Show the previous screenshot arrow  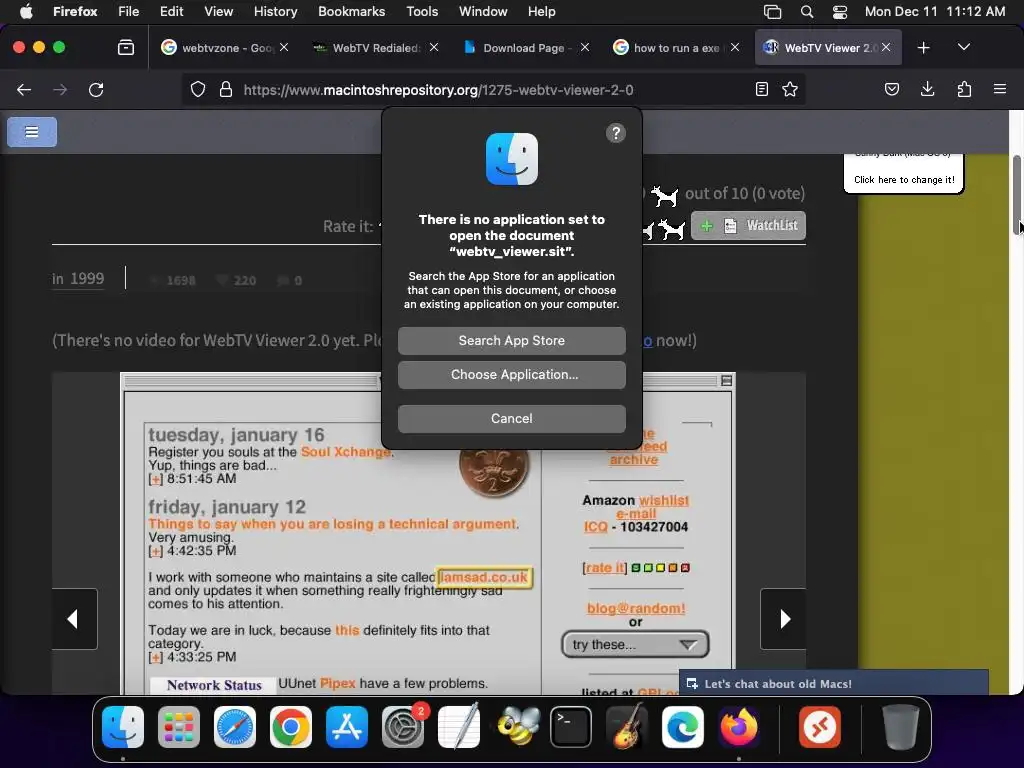point(74,618)
